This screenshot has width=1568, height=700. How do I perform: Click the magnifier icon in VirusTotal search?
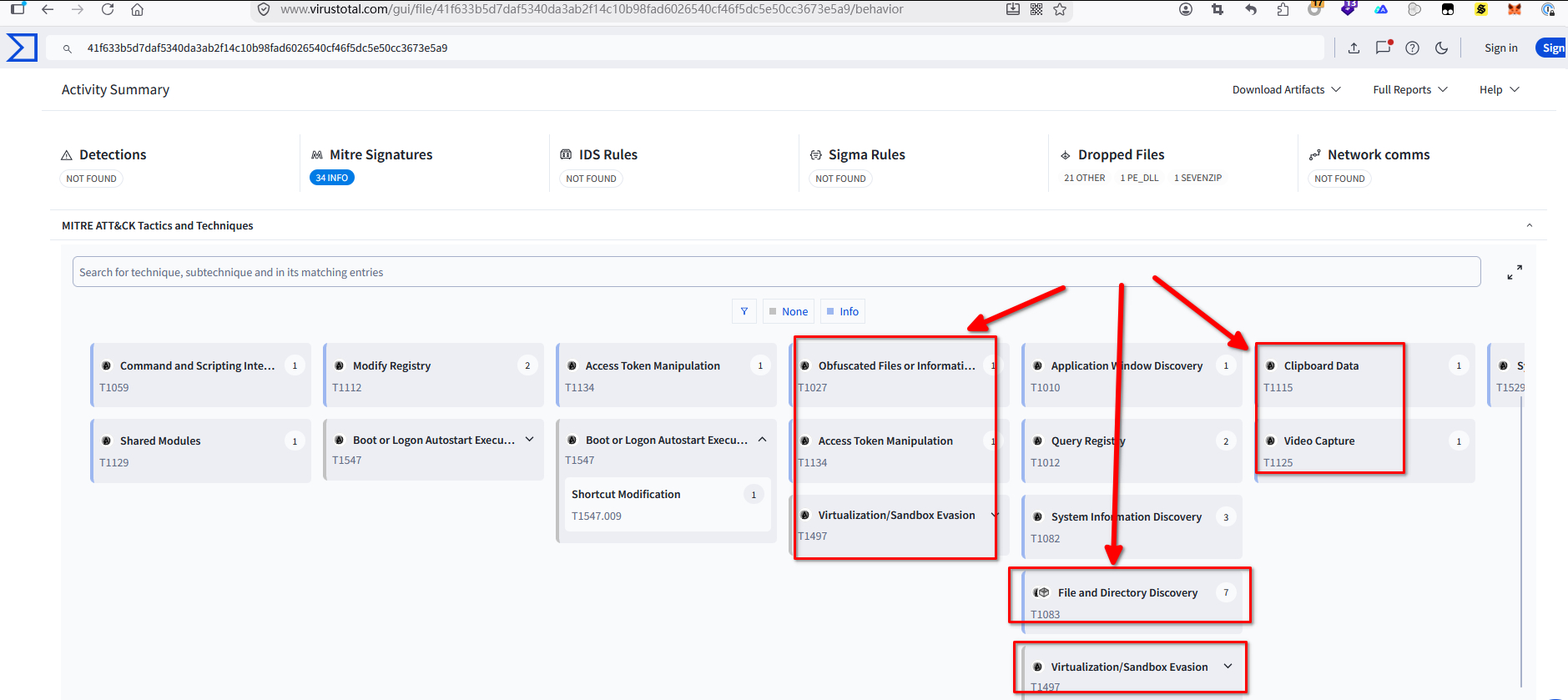[68, 48]
